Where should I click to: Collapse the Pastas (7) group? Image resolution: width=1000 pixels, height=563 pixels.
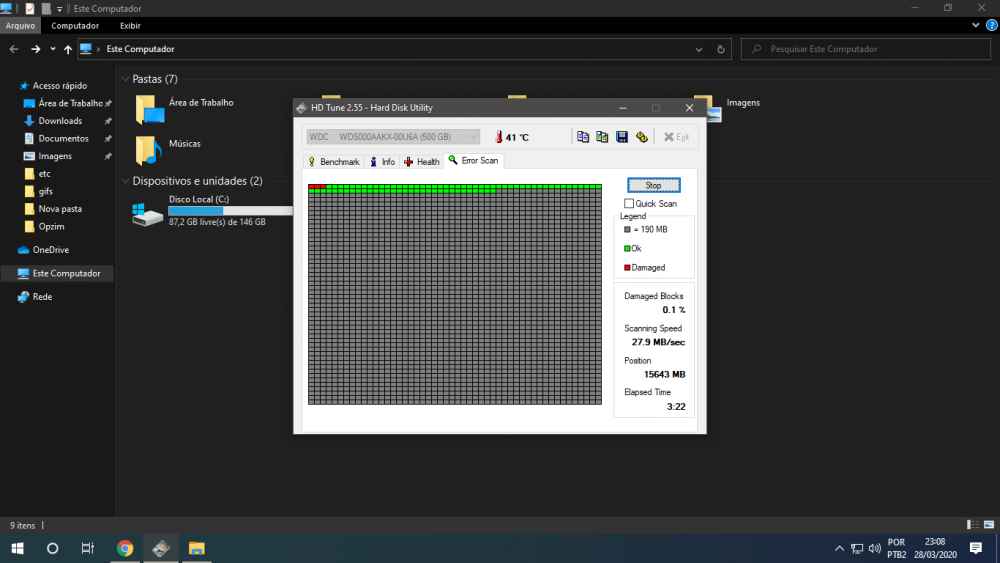pyautogui.click(x=125, y=79)
